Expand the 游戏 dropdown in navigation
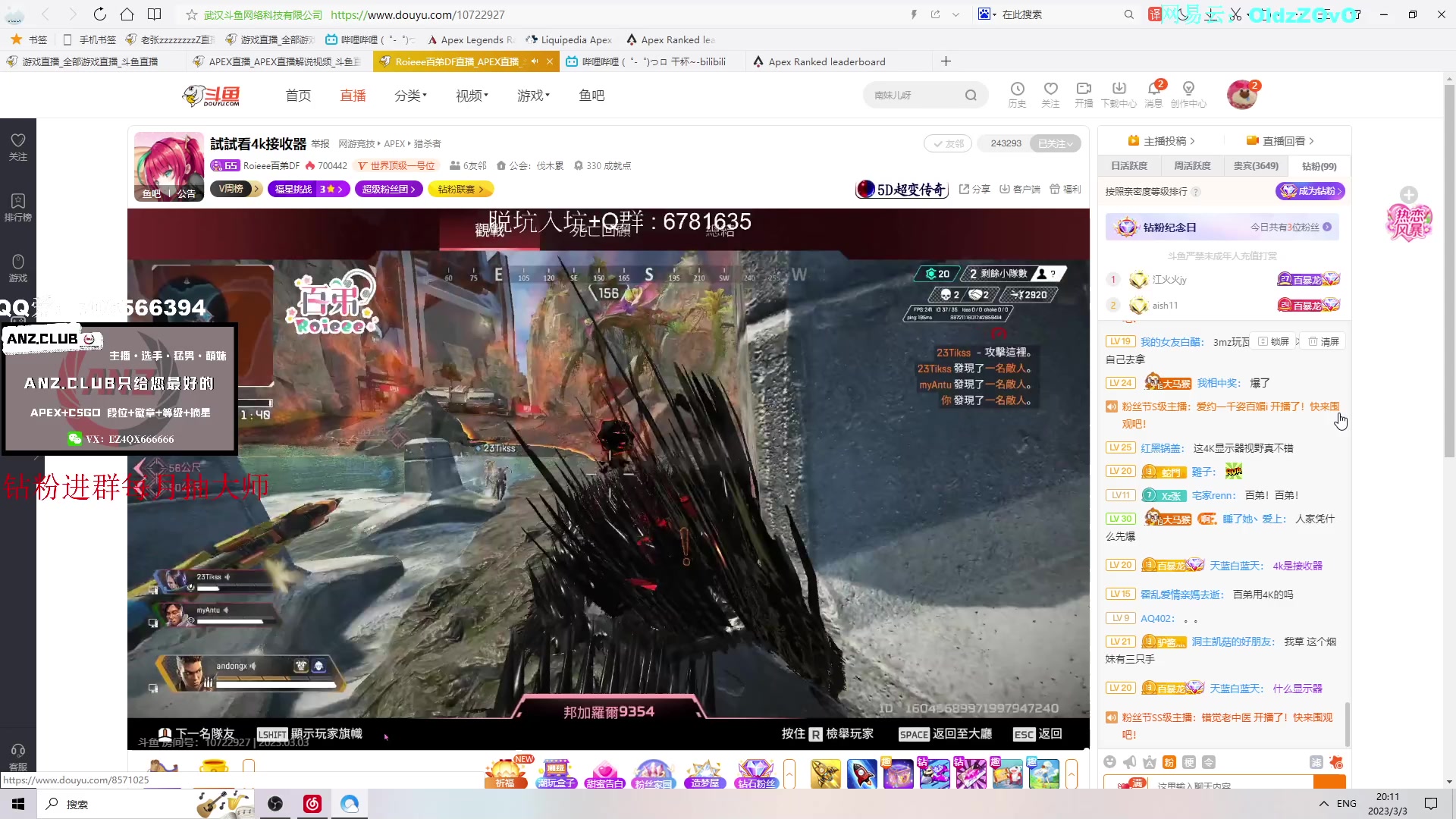Image resolution: width=1456 pixels, height=819 pixels. [533, 96]
